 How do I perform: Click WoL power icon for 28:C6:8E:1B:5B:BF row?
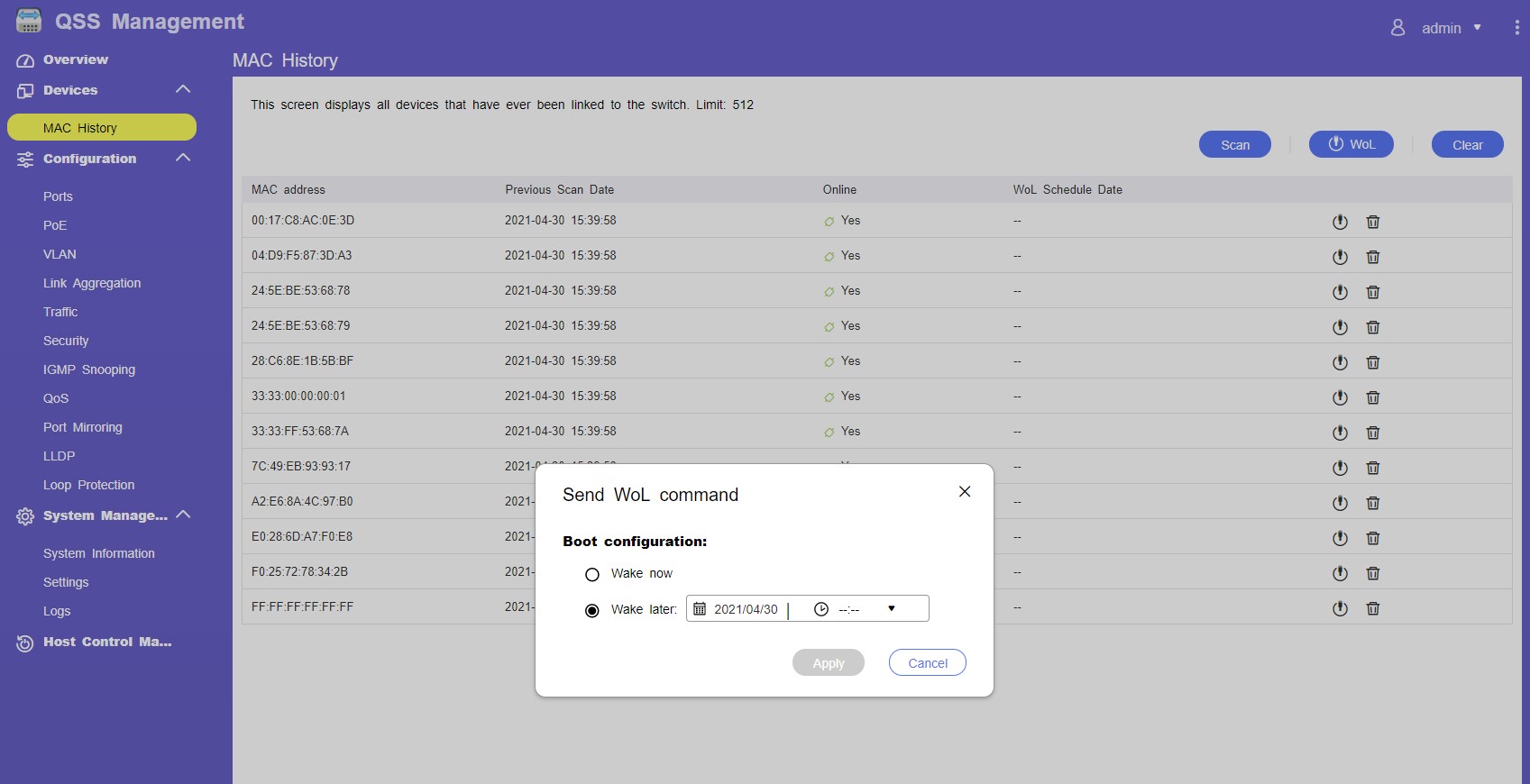pyautogui.click(x=1340, y=362)
